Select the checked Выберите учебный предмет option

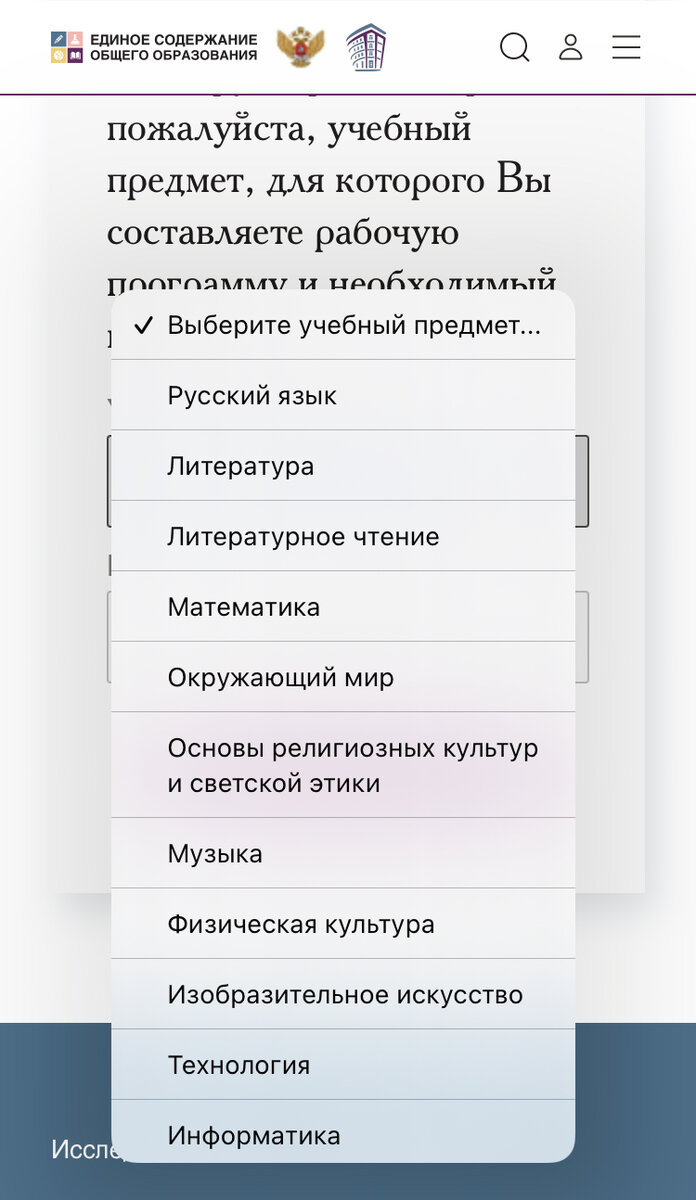343,324
